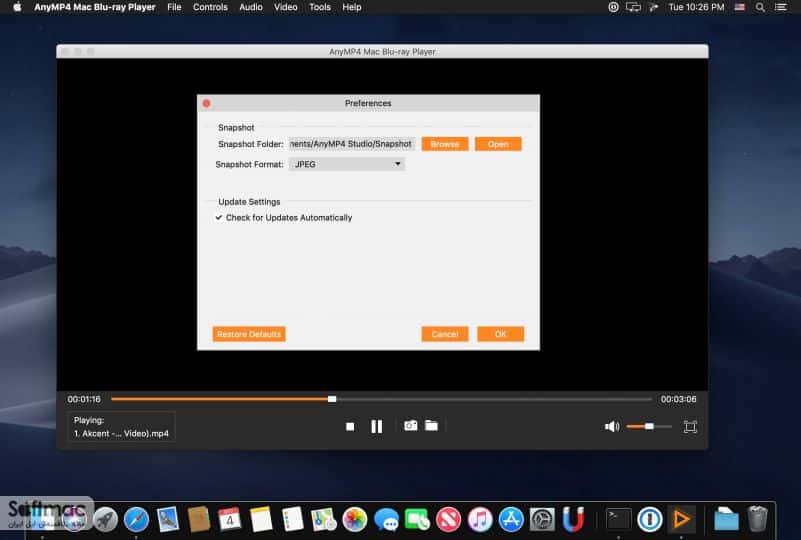The width and height of the screenshot is (801, 540).
Task: Open Notes app in Dock
Action: pos(261,520)
